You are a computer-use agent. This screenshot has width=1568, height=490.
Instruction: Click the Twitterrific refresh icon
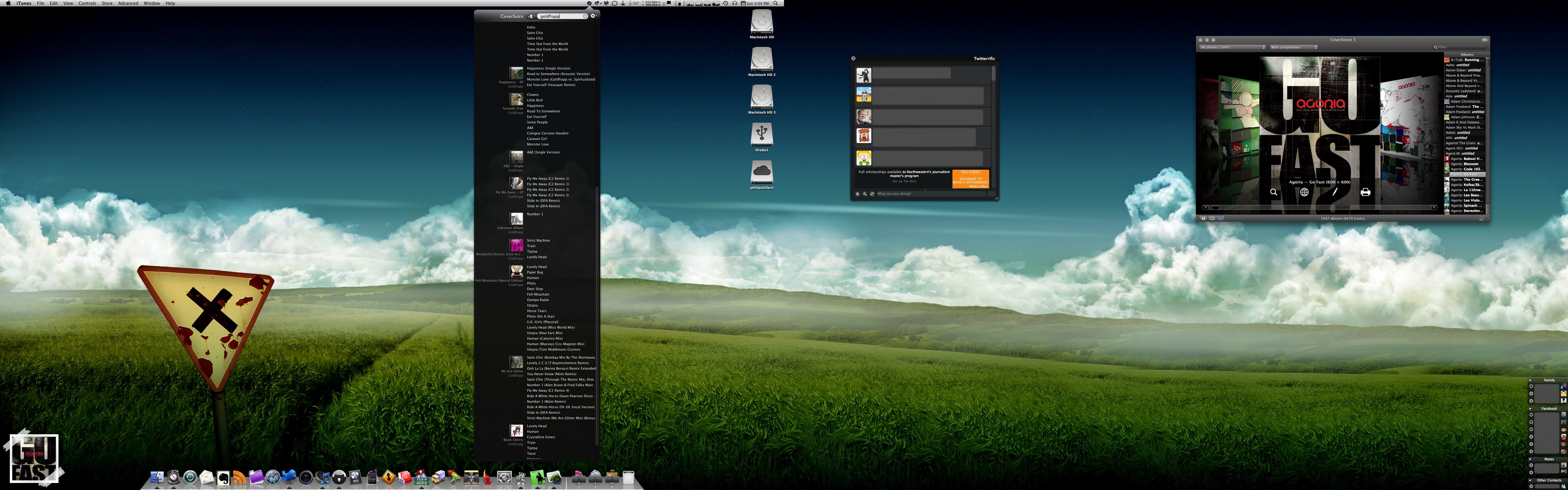click(x=872, y=194)
